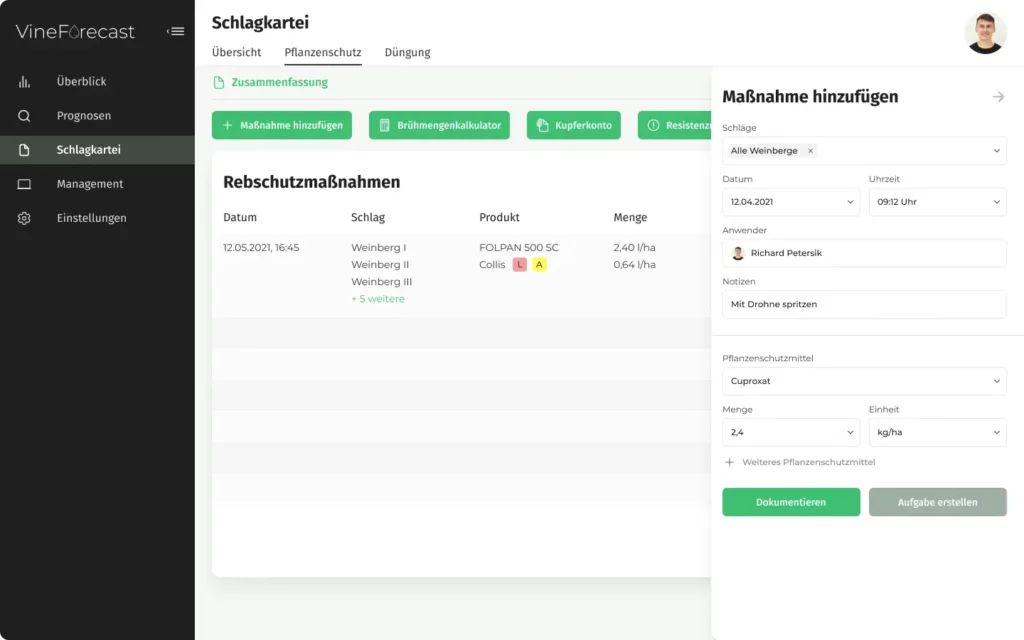Click the Anwender field Richard Petersik
The width and height of the screenshot is (1024, 640).
pos(864,253)
